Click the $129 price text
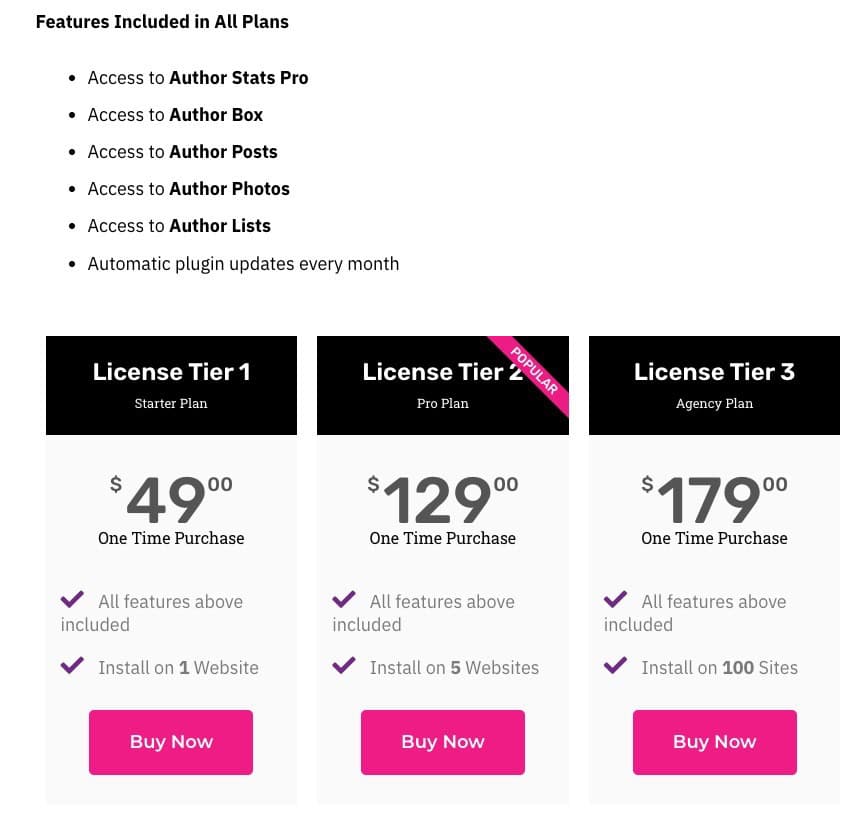 pos(443,498)
